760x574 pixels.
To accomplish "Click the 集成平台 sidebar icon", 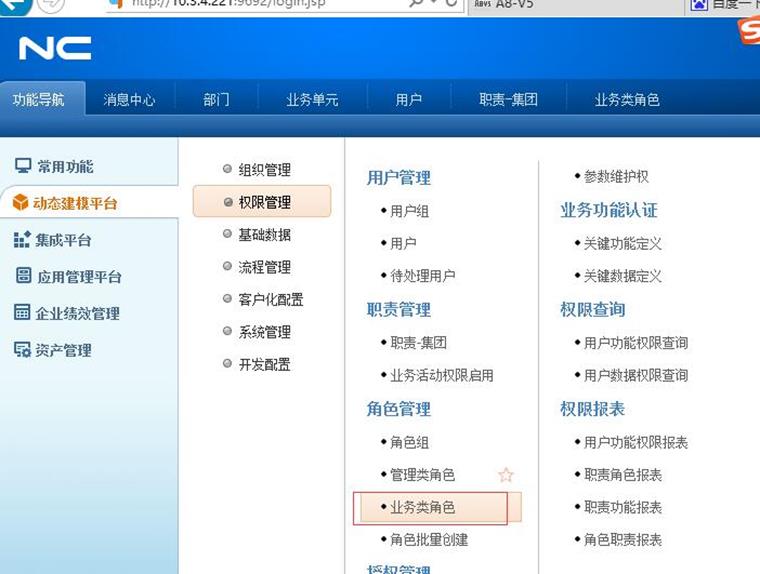I will (22, 240).
